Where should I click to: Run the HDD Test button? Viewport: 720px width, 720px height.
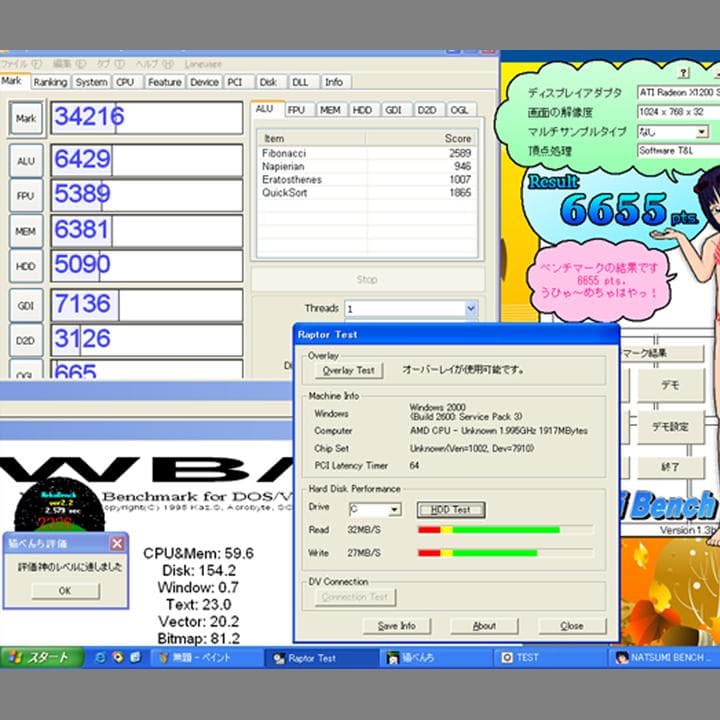point(451,510)
